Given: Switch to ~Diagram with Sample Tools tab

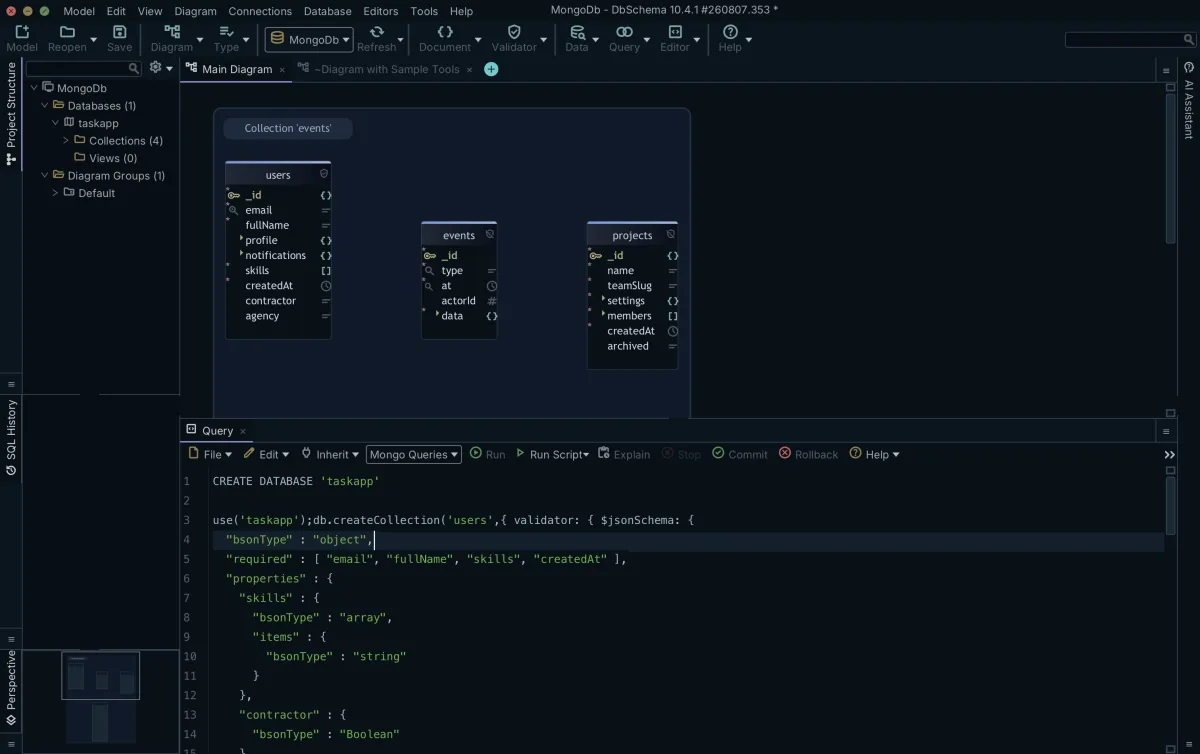Looking at the screenshot, I should click(x=386, y=69).
